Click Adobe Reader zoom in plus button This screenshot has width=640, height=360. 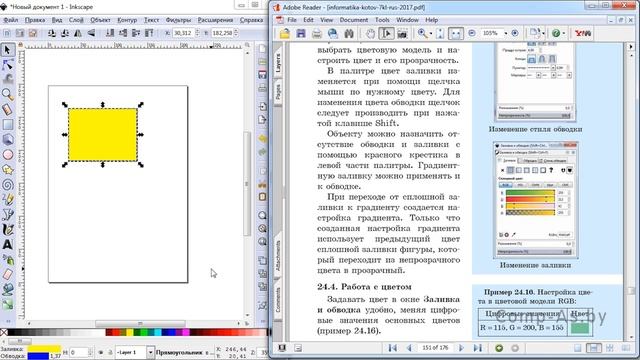[x=515, y=33]
